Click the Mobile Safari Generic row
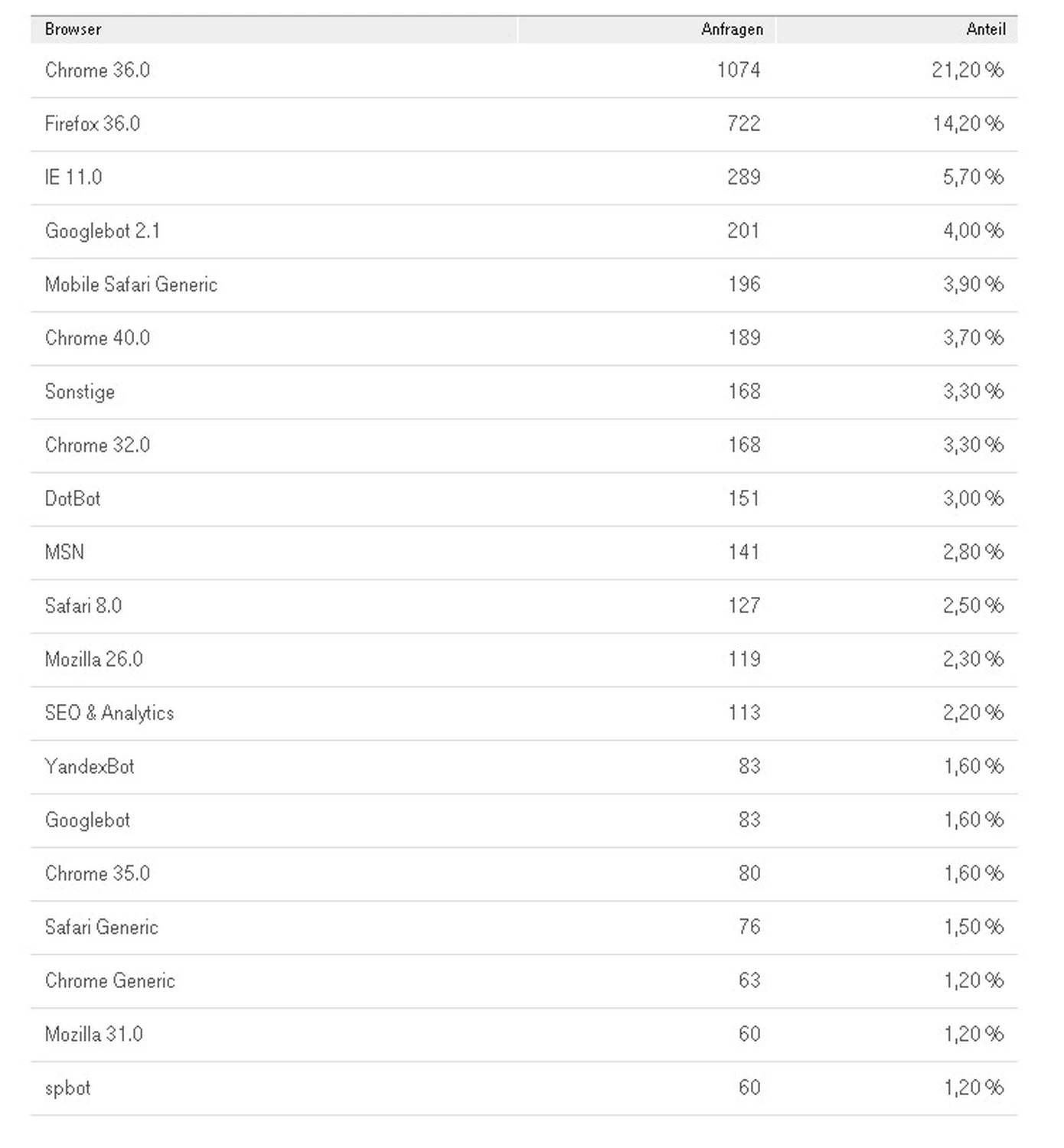 coord(131,285)
